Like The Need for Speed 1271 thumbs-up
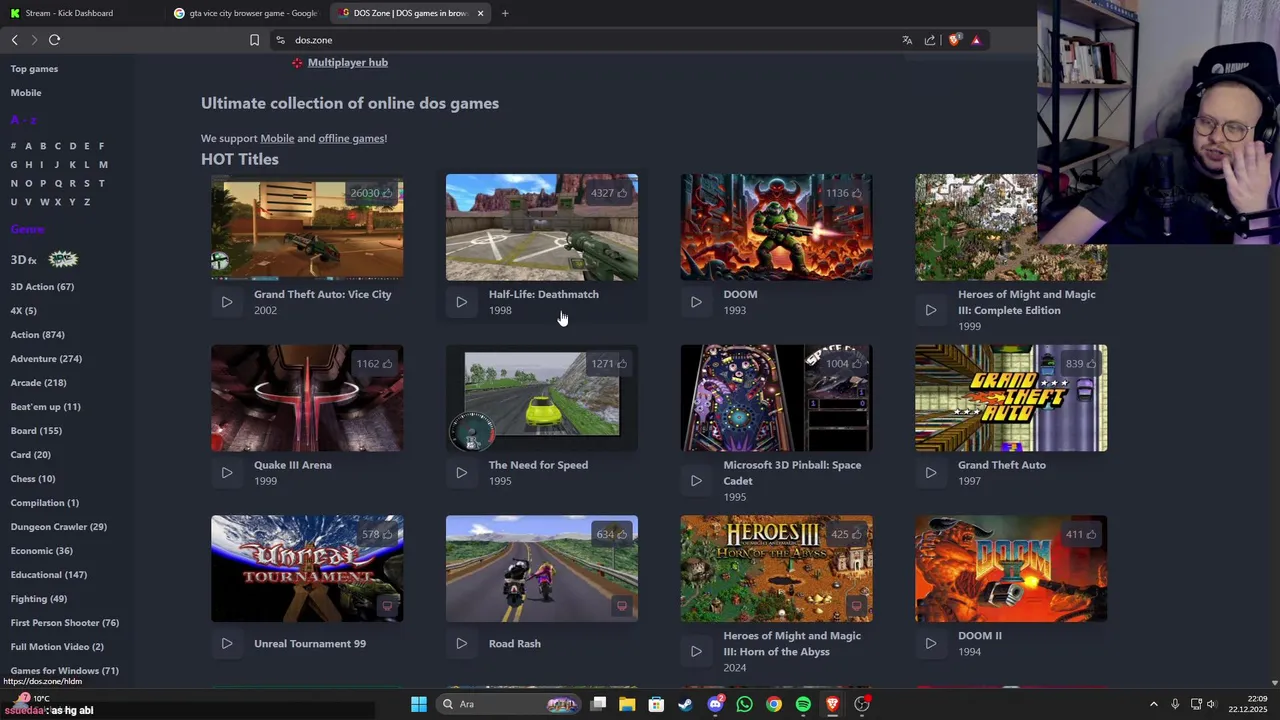1280x720 pixels. click(609, 364)
